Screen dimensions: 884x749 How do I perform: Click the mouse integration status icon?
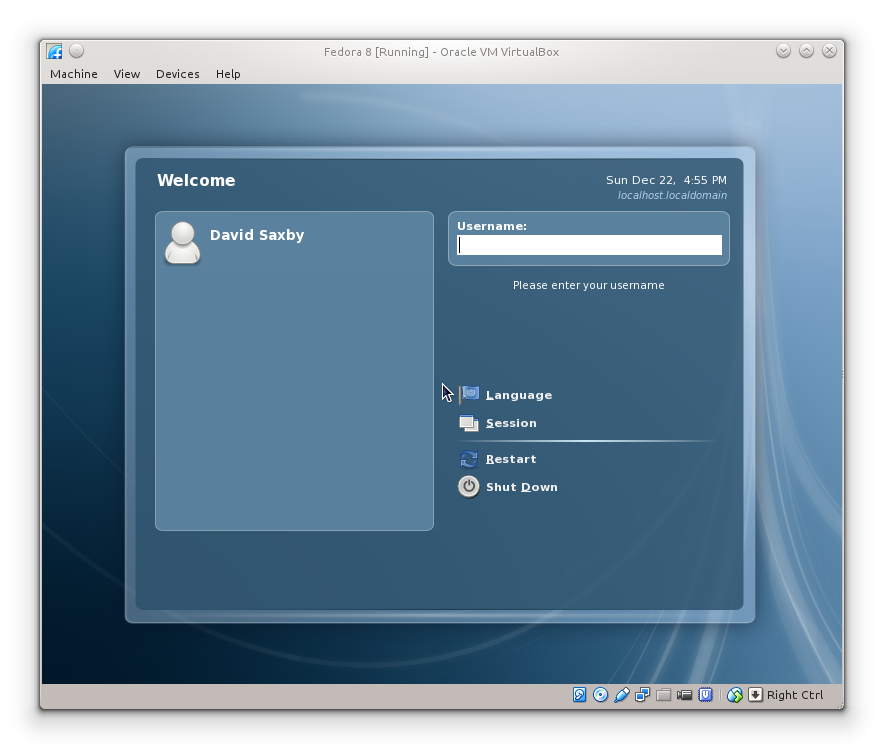coord(735,695)
